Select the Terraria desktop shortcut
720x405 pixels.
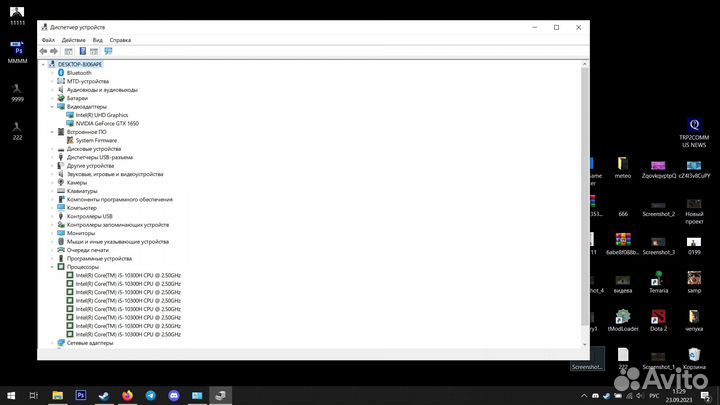click(658, 282)
